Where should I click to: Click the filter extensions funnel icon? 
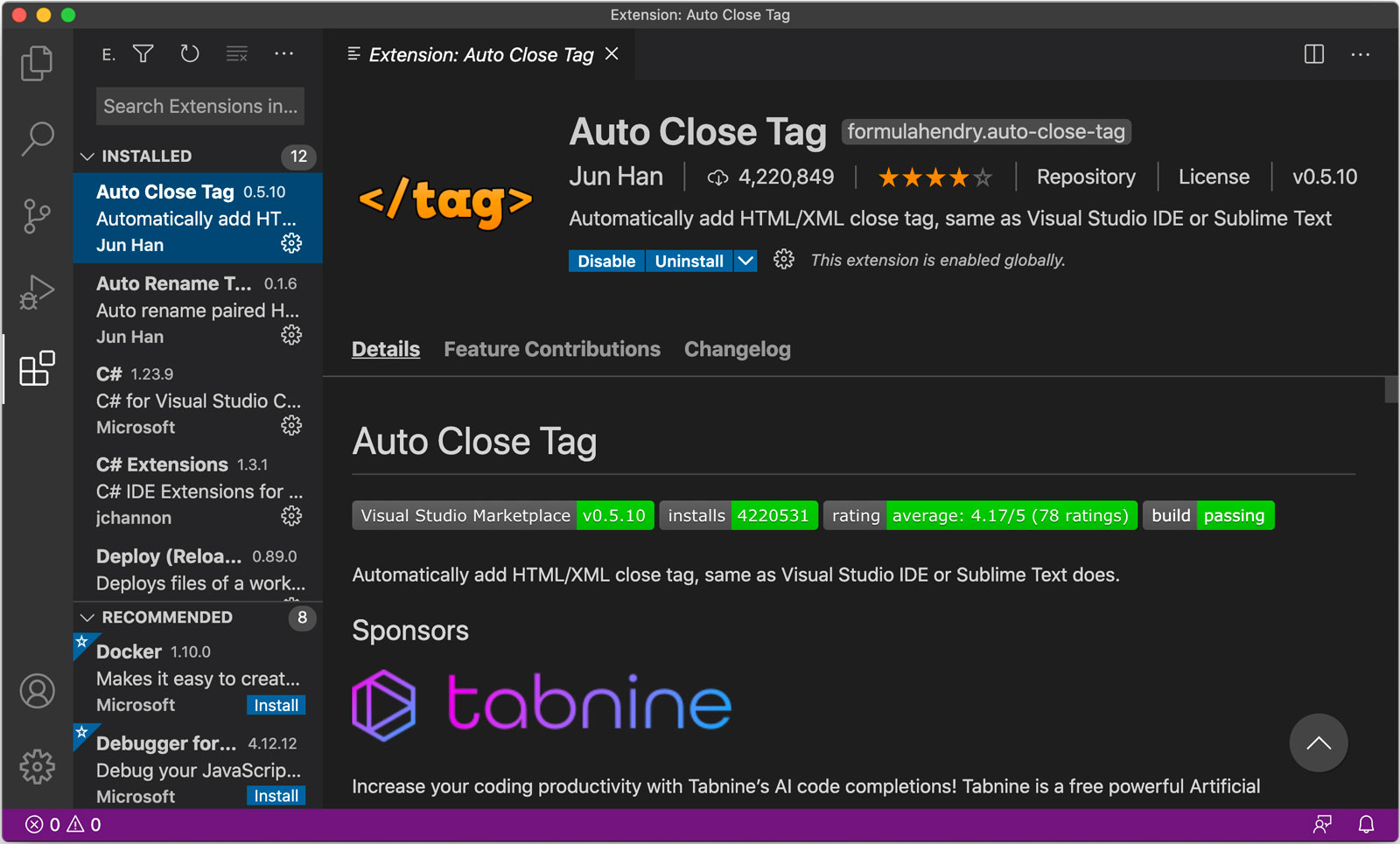pyautogui.click(x=143, y=54)
